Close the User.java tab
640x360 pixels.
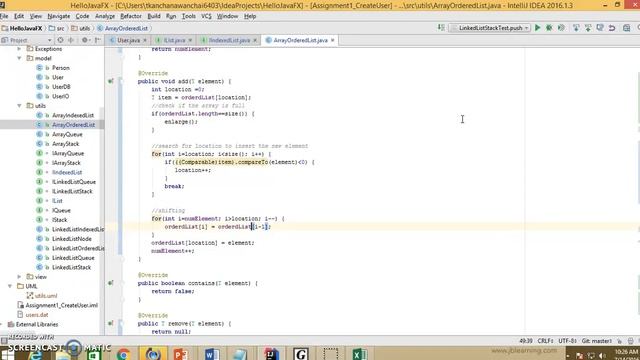[x=145, y=40]
